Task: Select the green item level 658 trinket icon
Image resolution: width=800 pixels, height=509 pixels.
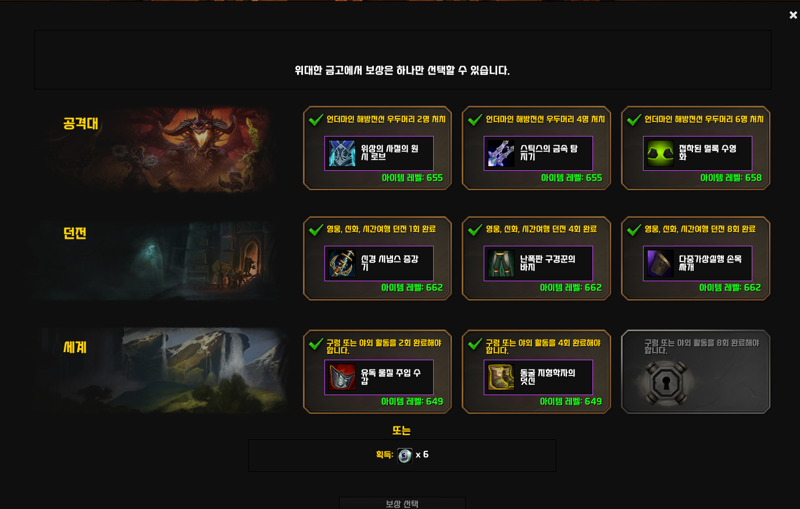Action: (660, 153)
